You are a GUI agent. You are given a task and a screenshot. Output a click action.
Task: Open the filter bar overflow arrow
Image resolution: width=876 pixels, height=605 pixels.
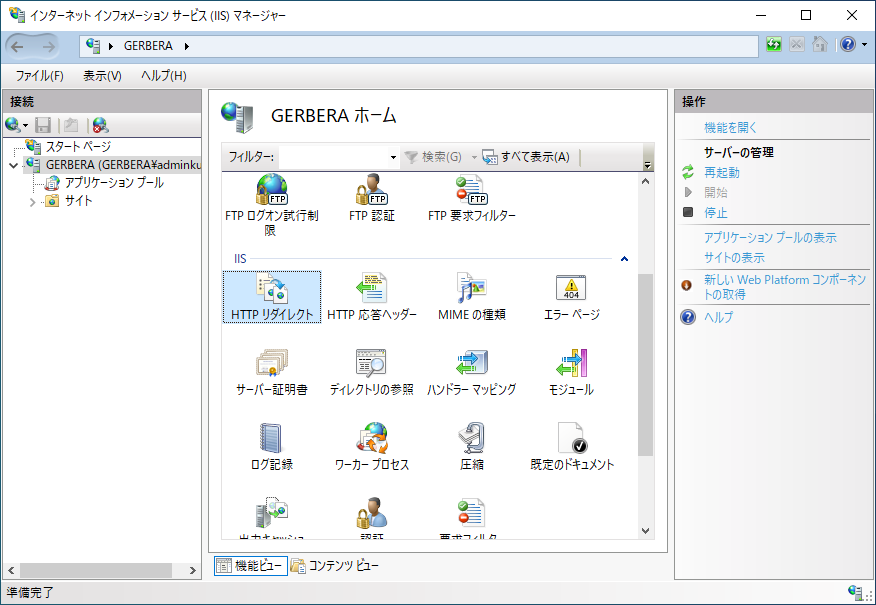(x=648, y=165)
